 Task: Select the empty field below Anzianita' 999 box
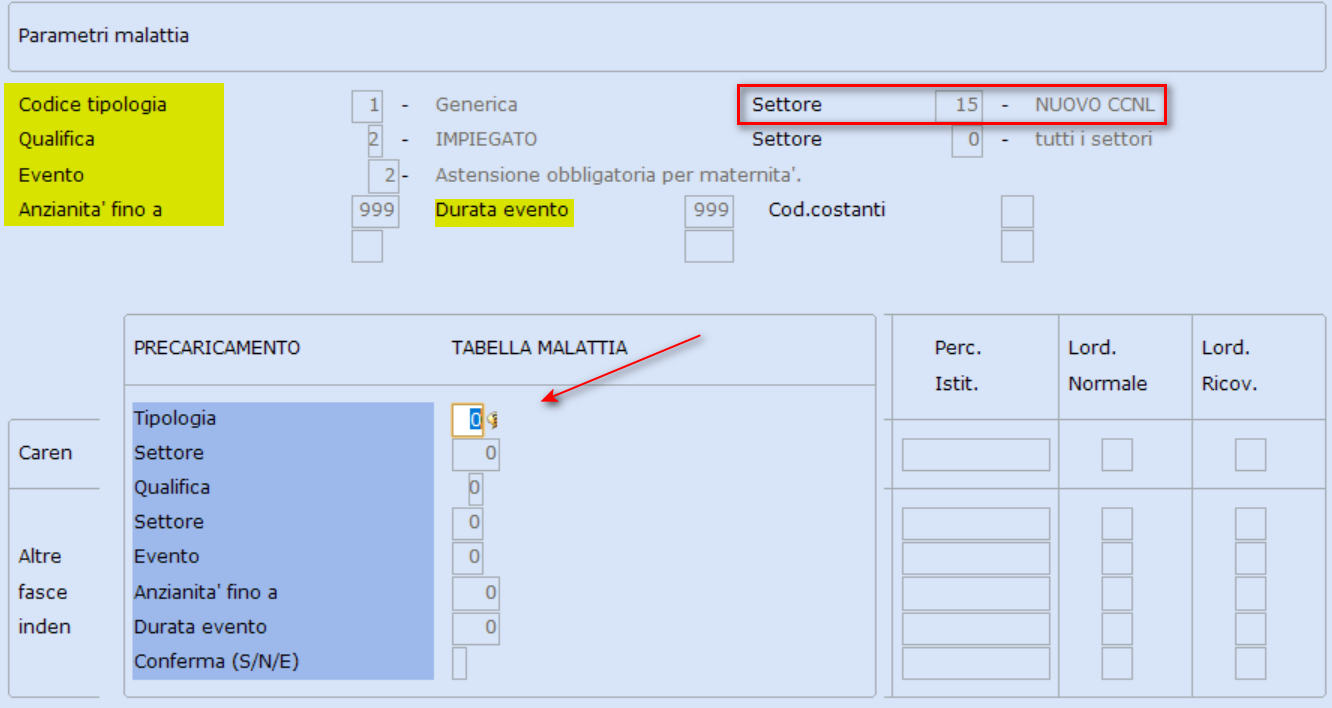point(367,246)
